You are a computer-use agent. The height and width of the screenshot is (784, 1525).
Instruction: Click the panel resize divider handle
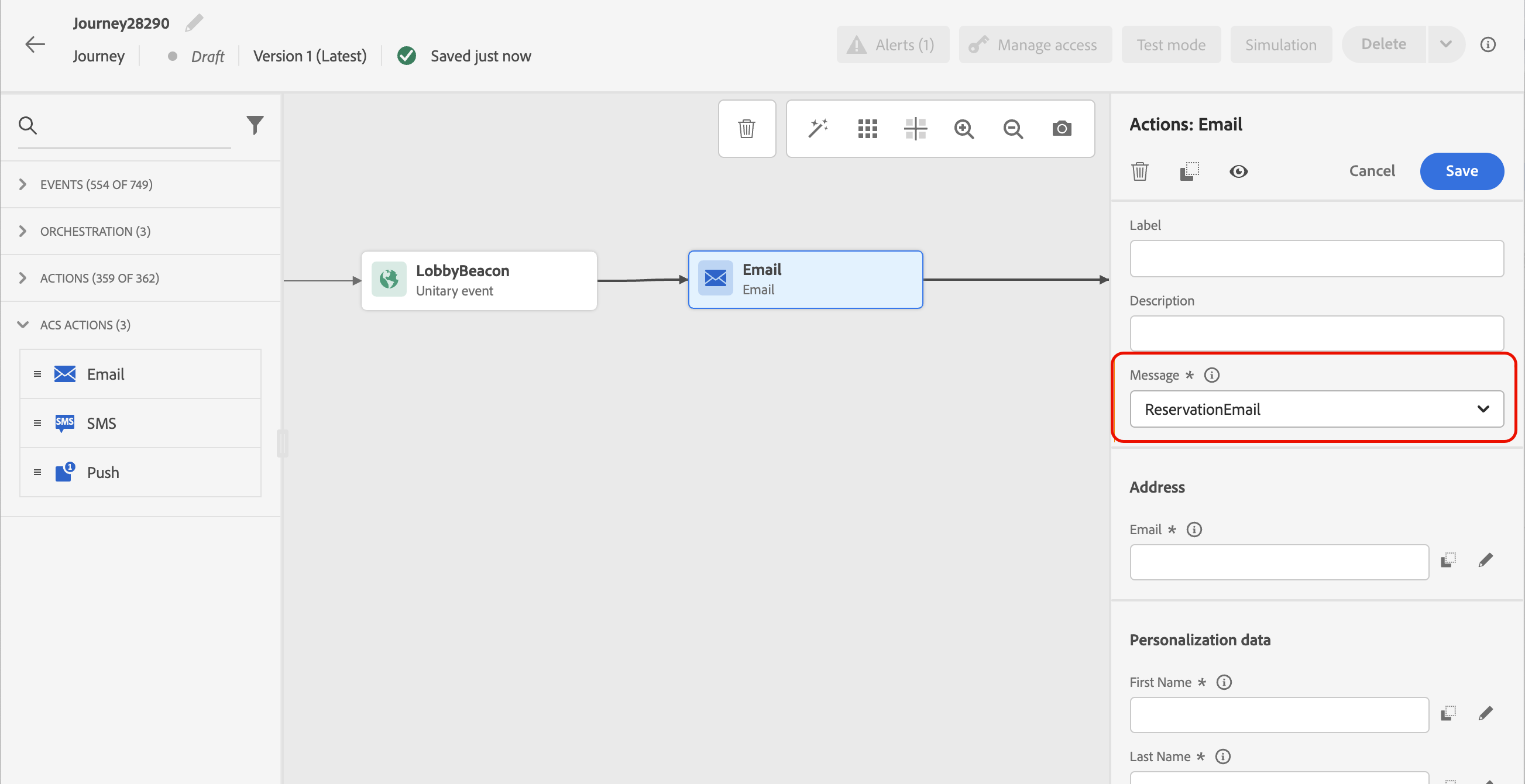[283, 443]
